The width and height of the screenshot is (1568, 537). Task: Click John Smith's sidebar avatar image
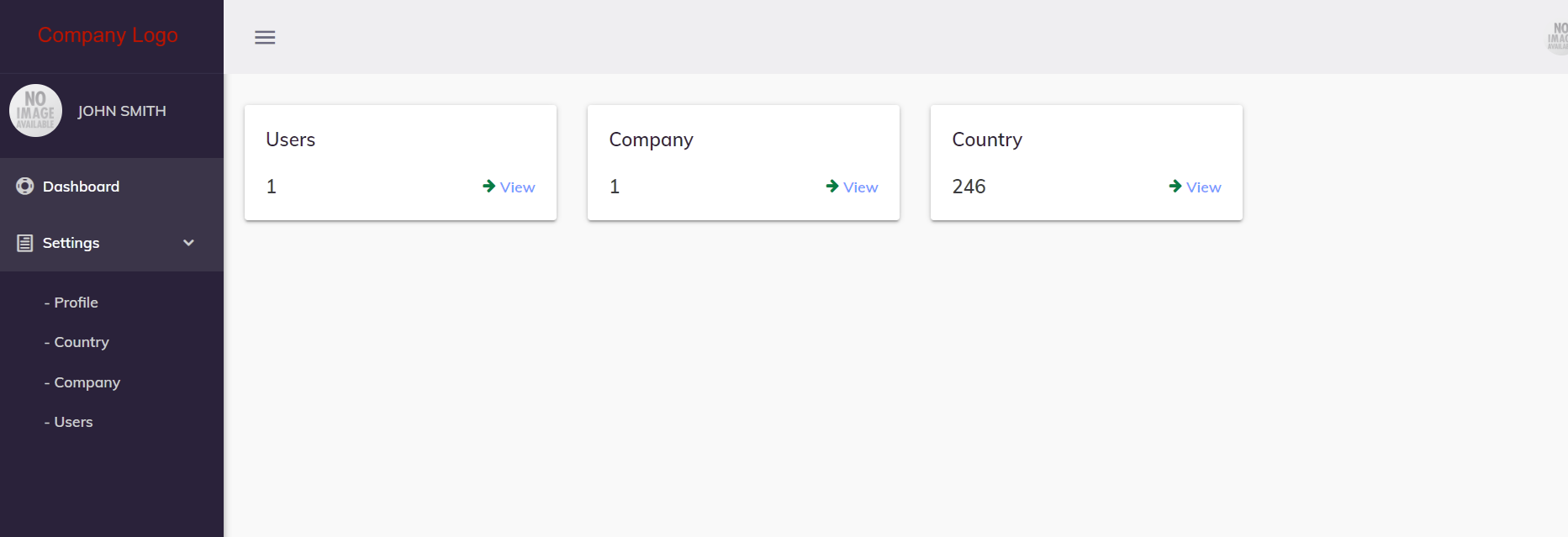35,111
